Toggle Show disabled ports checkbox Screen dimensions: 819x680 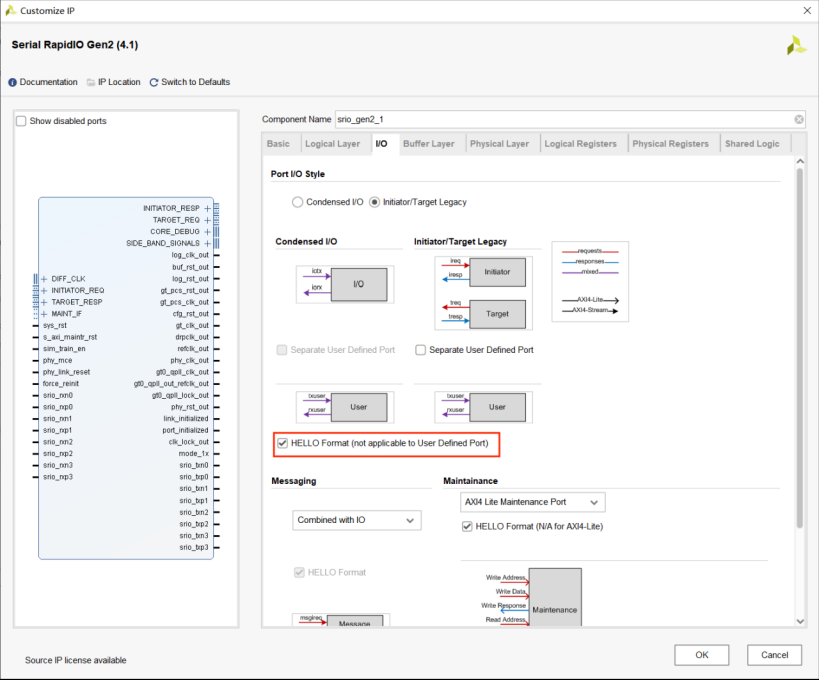pyautogui.click(x=21, y=121)
